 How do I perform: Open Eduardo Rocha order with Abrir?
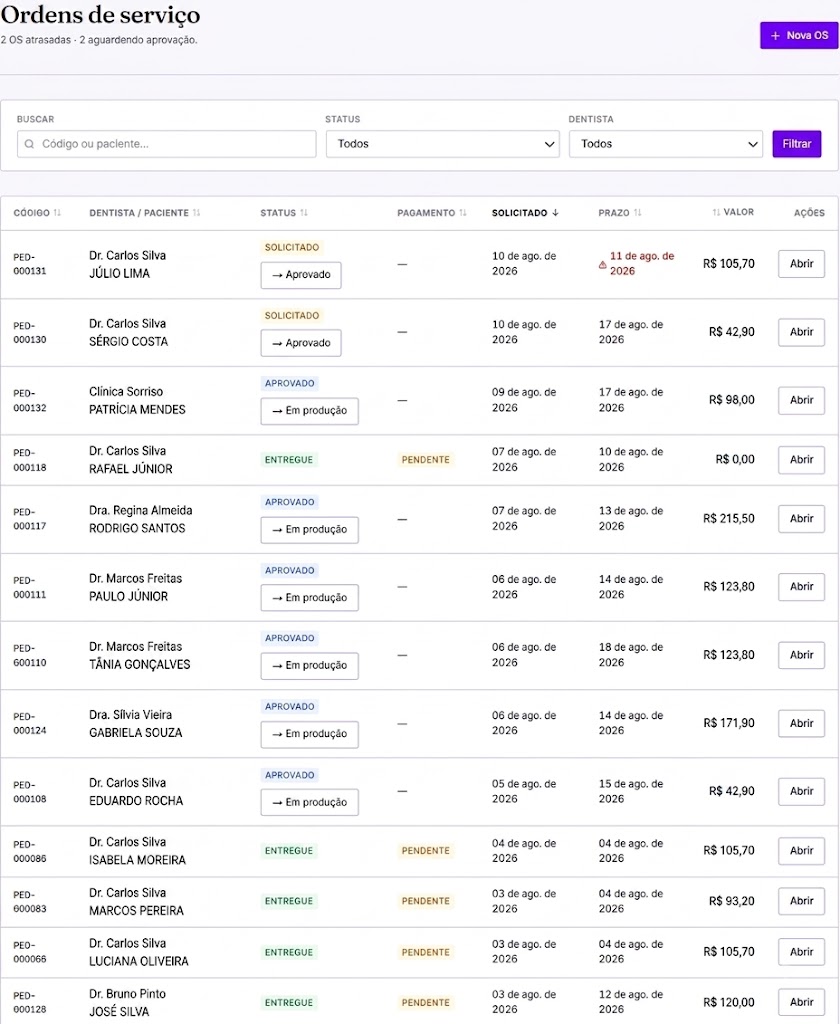point(801,792)
